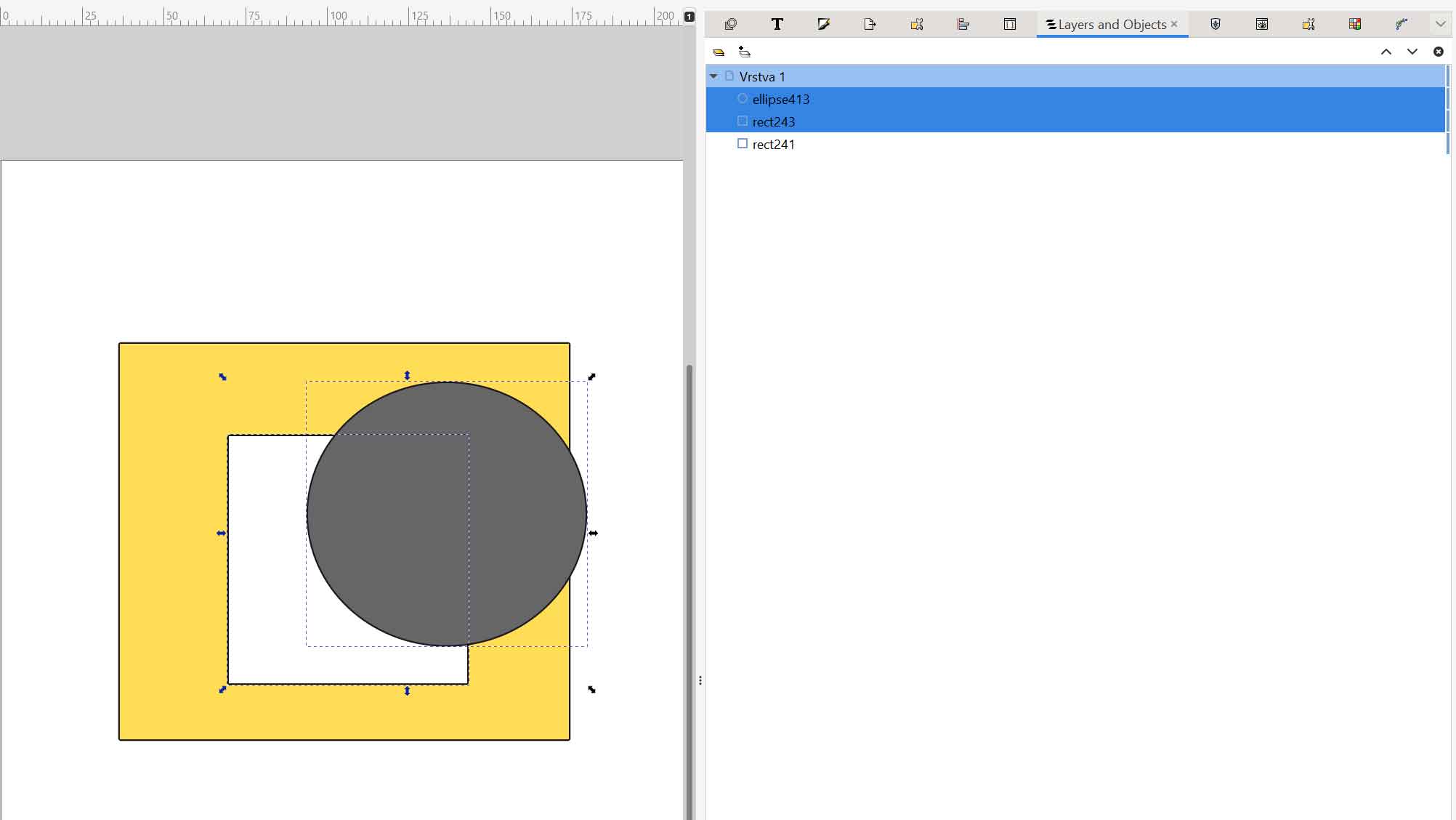Delete selected items with the round X button
1456x820 pixels.
click(x=1438, y=52)
